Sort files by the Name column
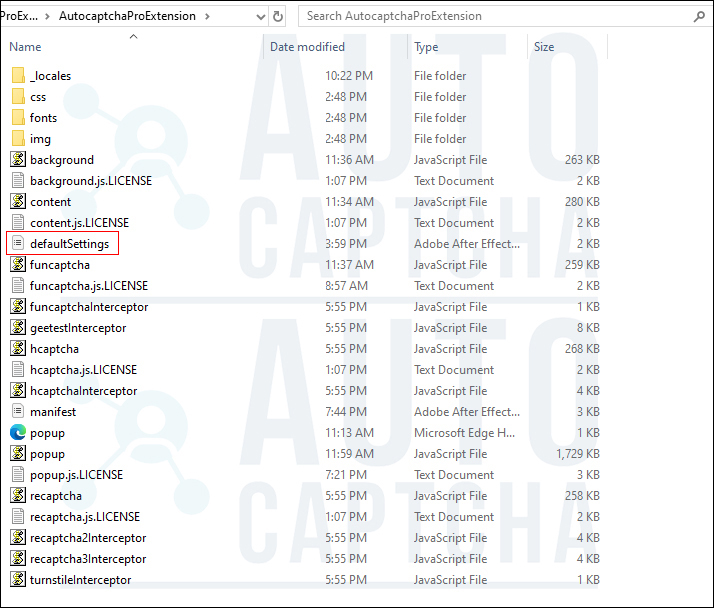This screenshot has width=714, height=608. (x=25, y=47)
